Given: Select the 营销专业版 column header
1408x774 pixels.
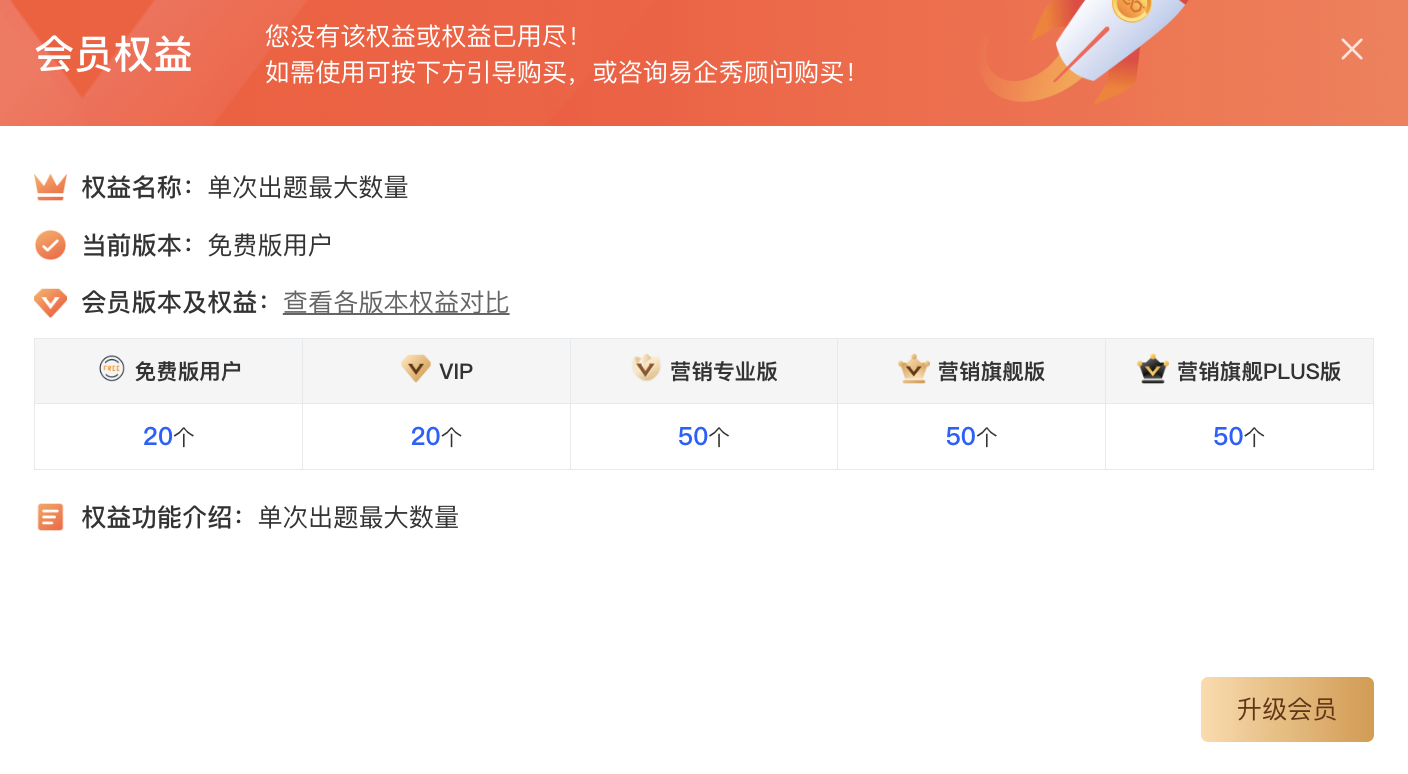Looking at the screenshot, I should point(704,371).
